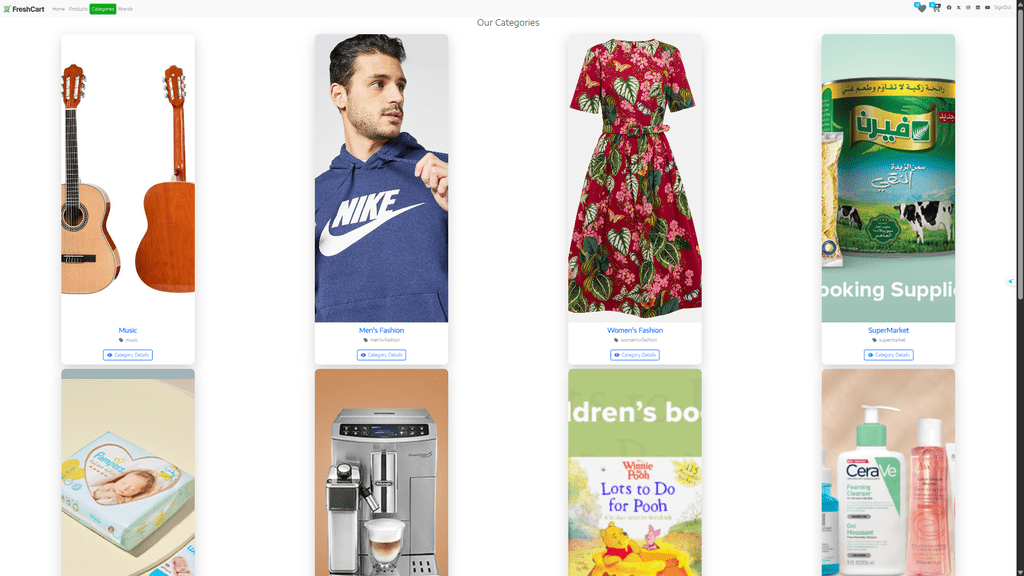This screenshot has height=576, width=1024.
Task: Open the wishlist heart icon
Action: pyautogui.click(x=921, y=8)
